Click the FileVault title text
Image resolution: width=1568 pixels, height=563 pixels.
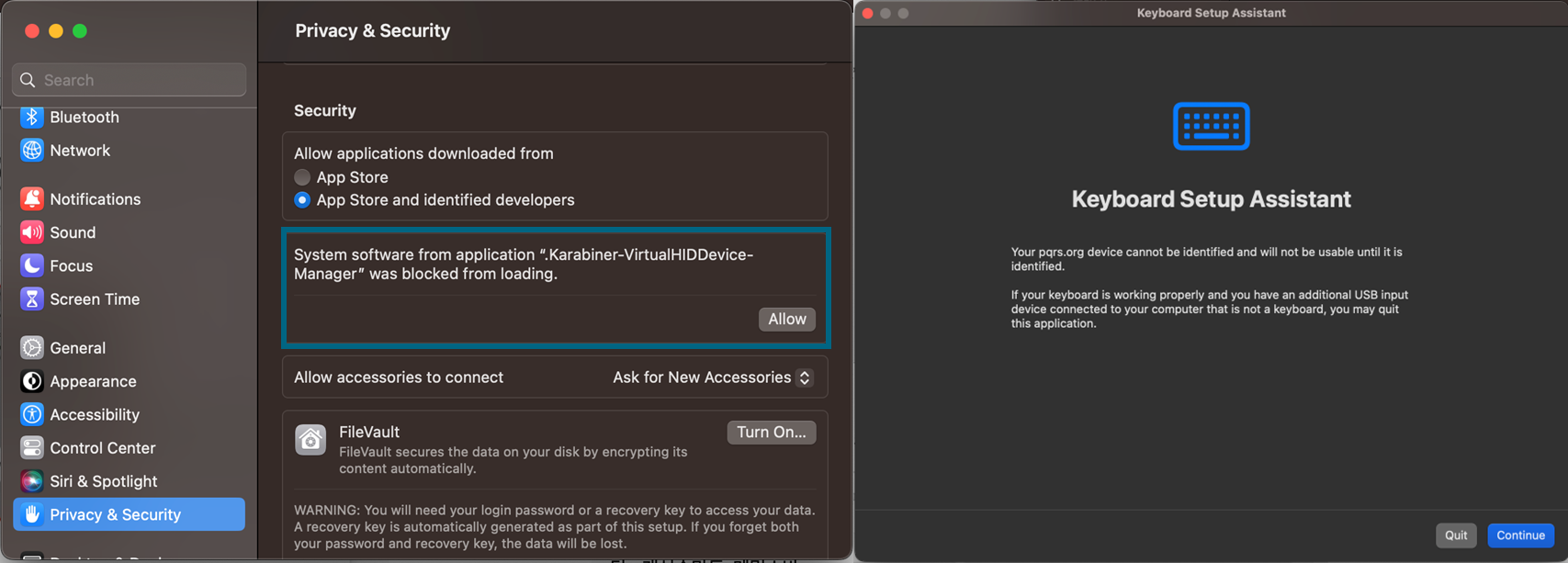[369, 432]
